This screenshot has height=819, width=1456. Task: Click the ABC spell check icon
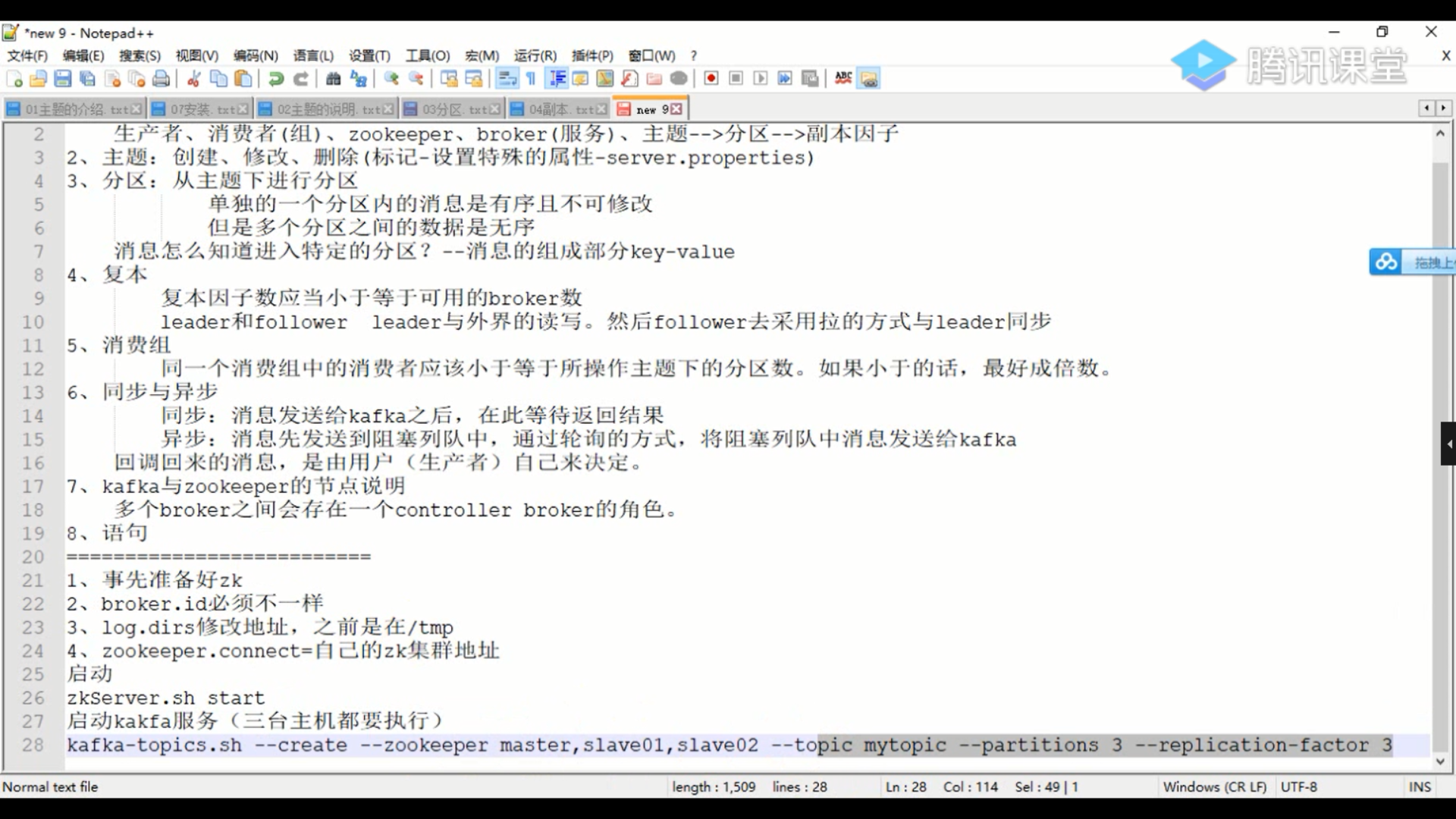click(x=843, y=79)
